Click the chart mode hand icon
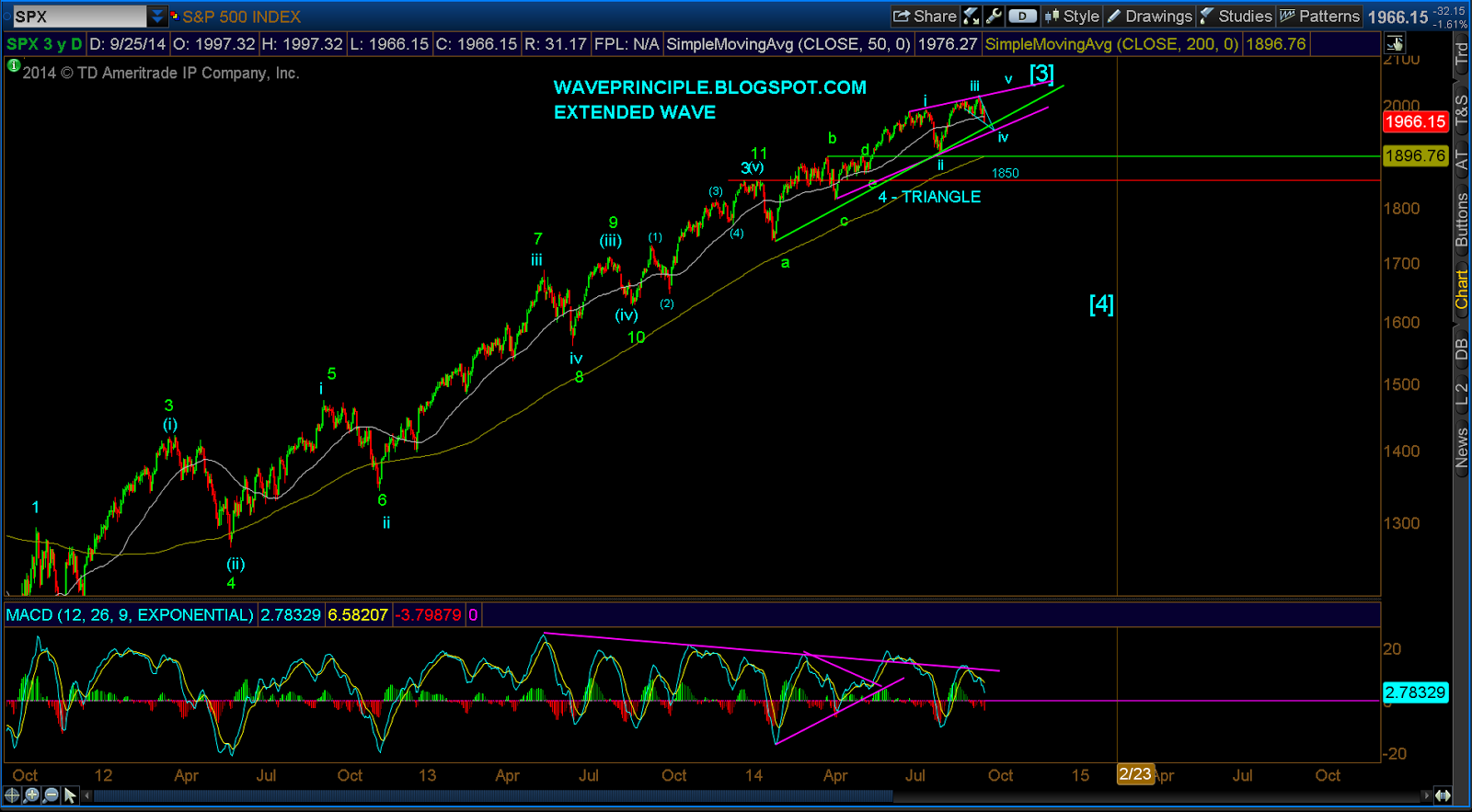This screenshot has width=1472, height=812. click(x=1395, y=43)
